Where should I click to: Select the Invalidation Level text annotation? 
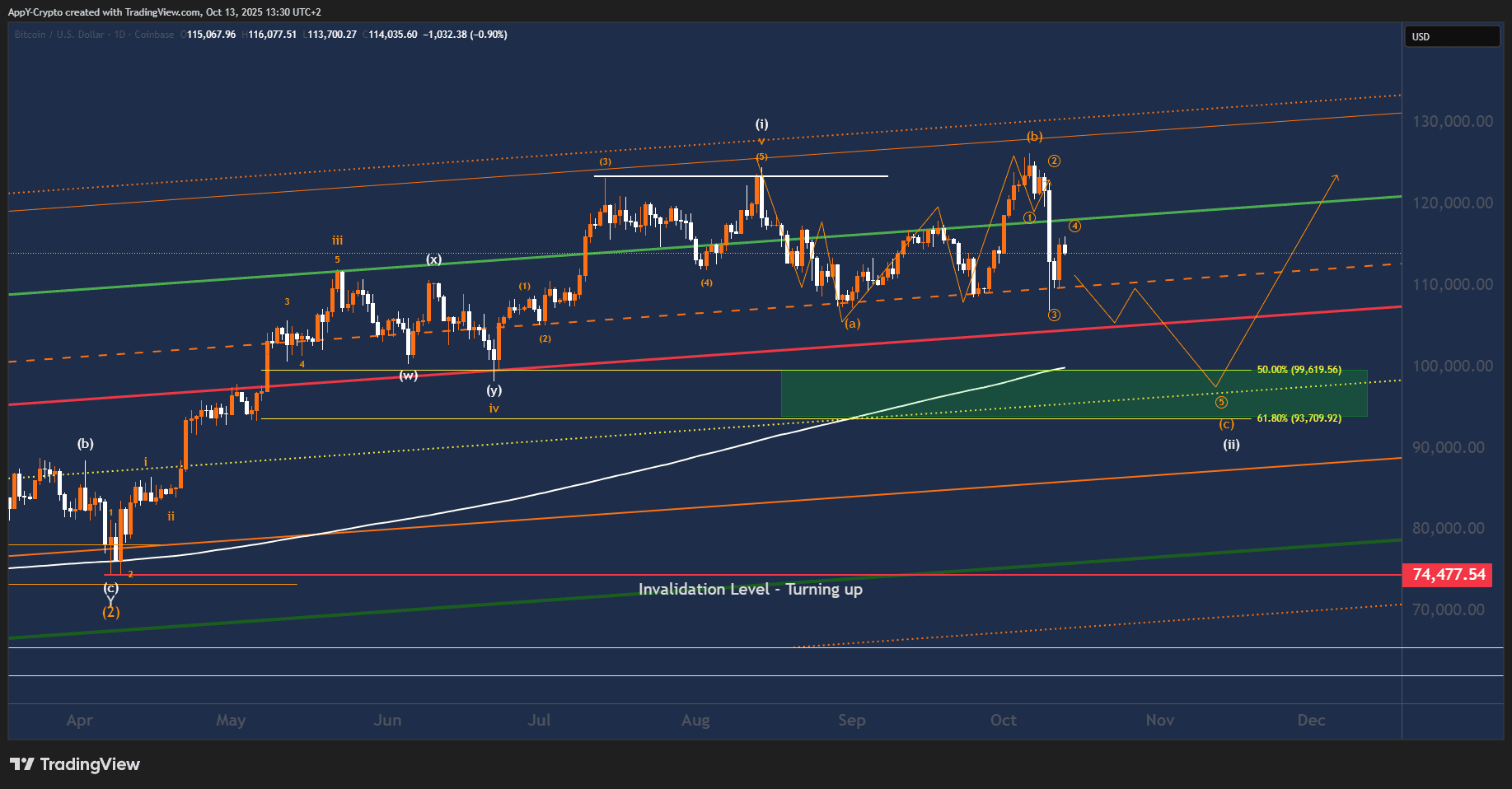pyautogui.click(x=750, y=589)
